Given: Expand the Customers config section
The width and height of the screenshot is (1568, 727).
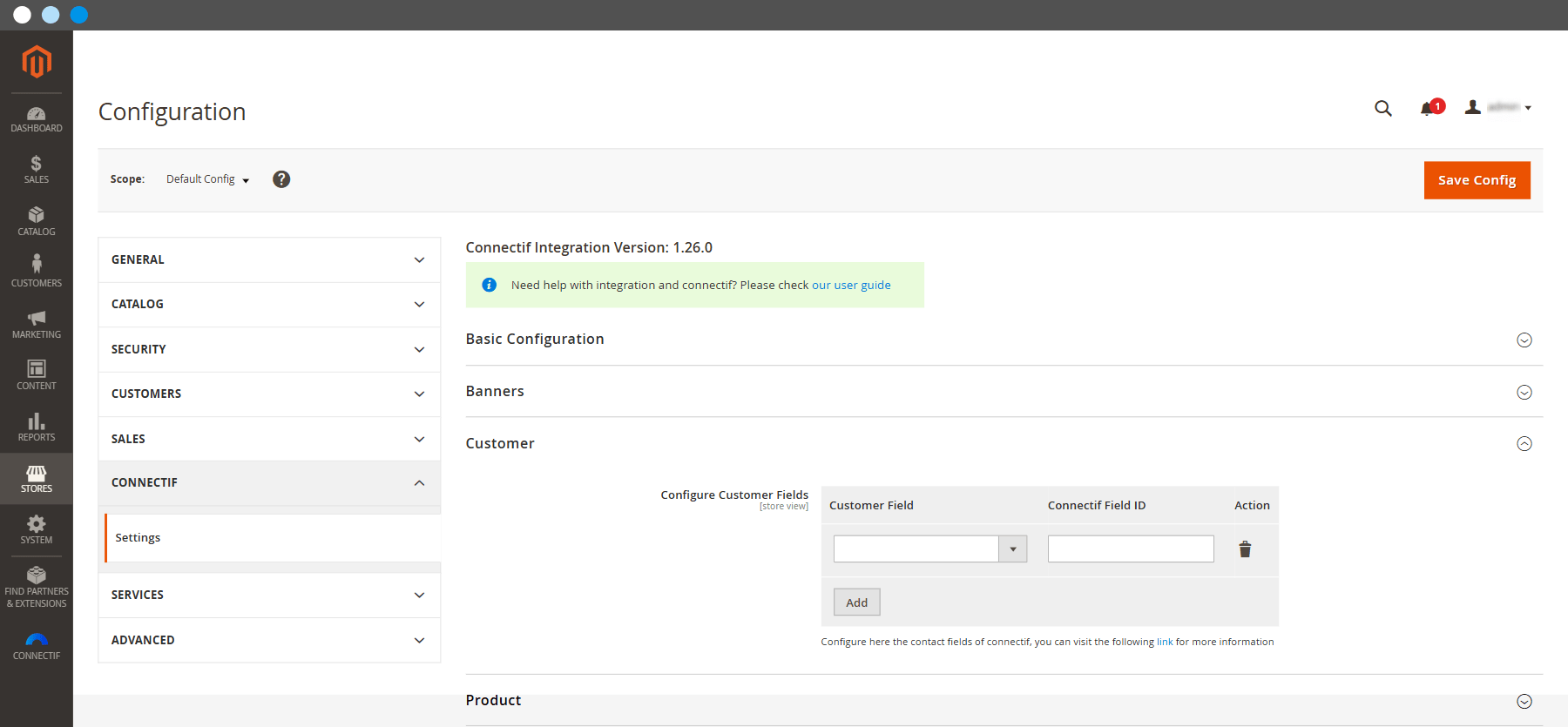Looking at the screenshot, I should [269, 394].
